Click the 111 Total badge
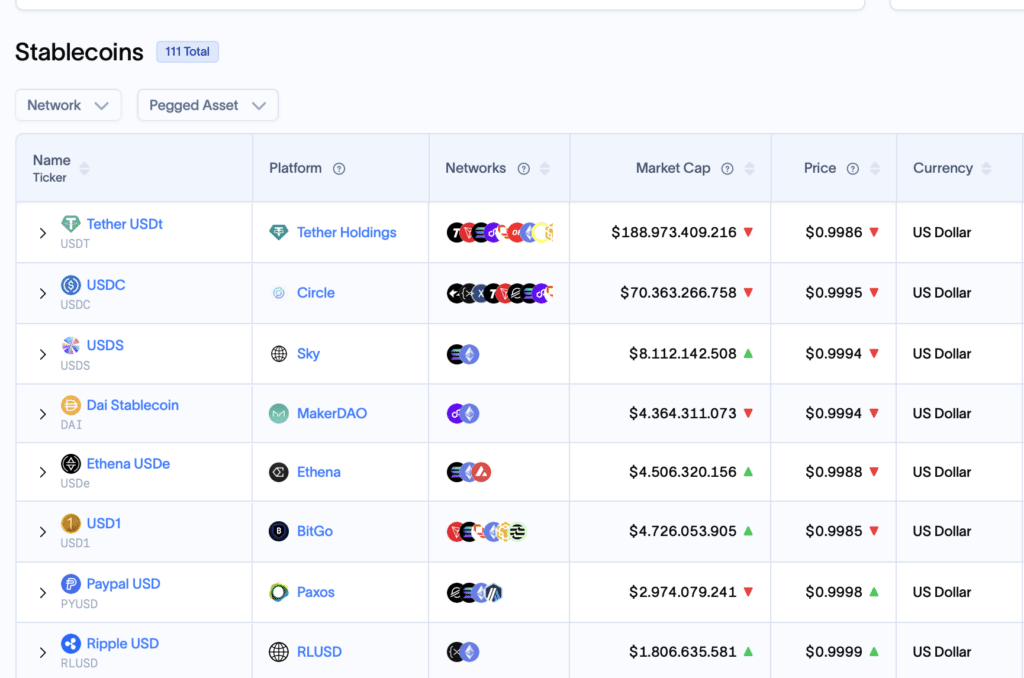 (x=187, y=52)
